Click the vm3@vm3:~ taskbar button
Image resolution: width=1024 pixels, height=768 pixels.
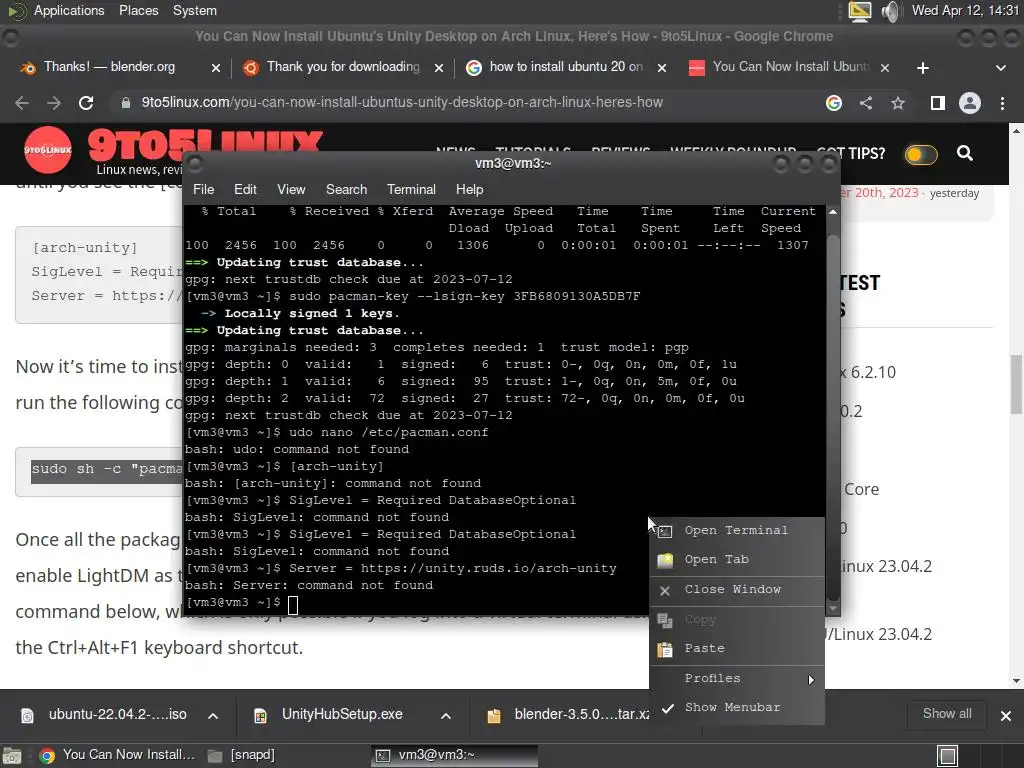(x=455, y=756)
